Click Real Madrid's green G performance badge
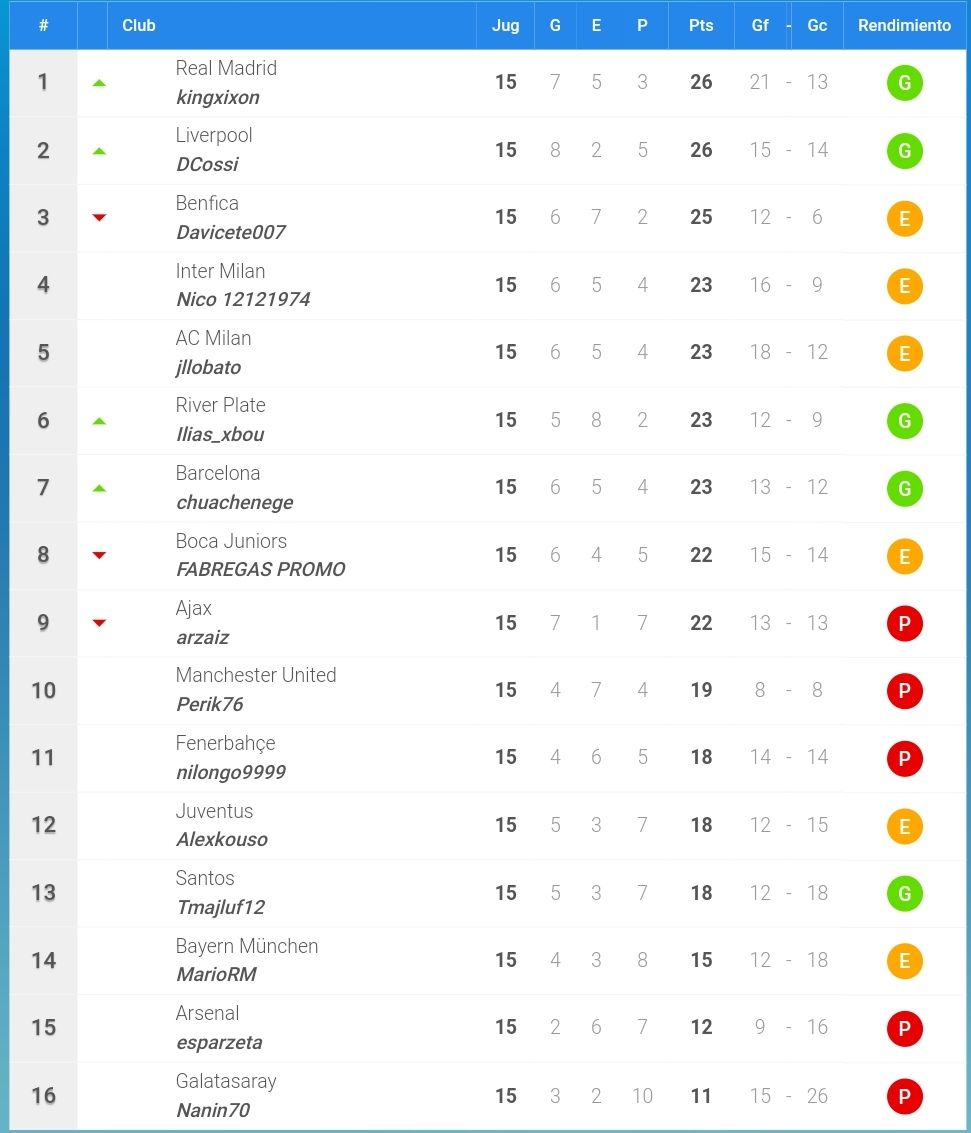 [x=905, y=83]
